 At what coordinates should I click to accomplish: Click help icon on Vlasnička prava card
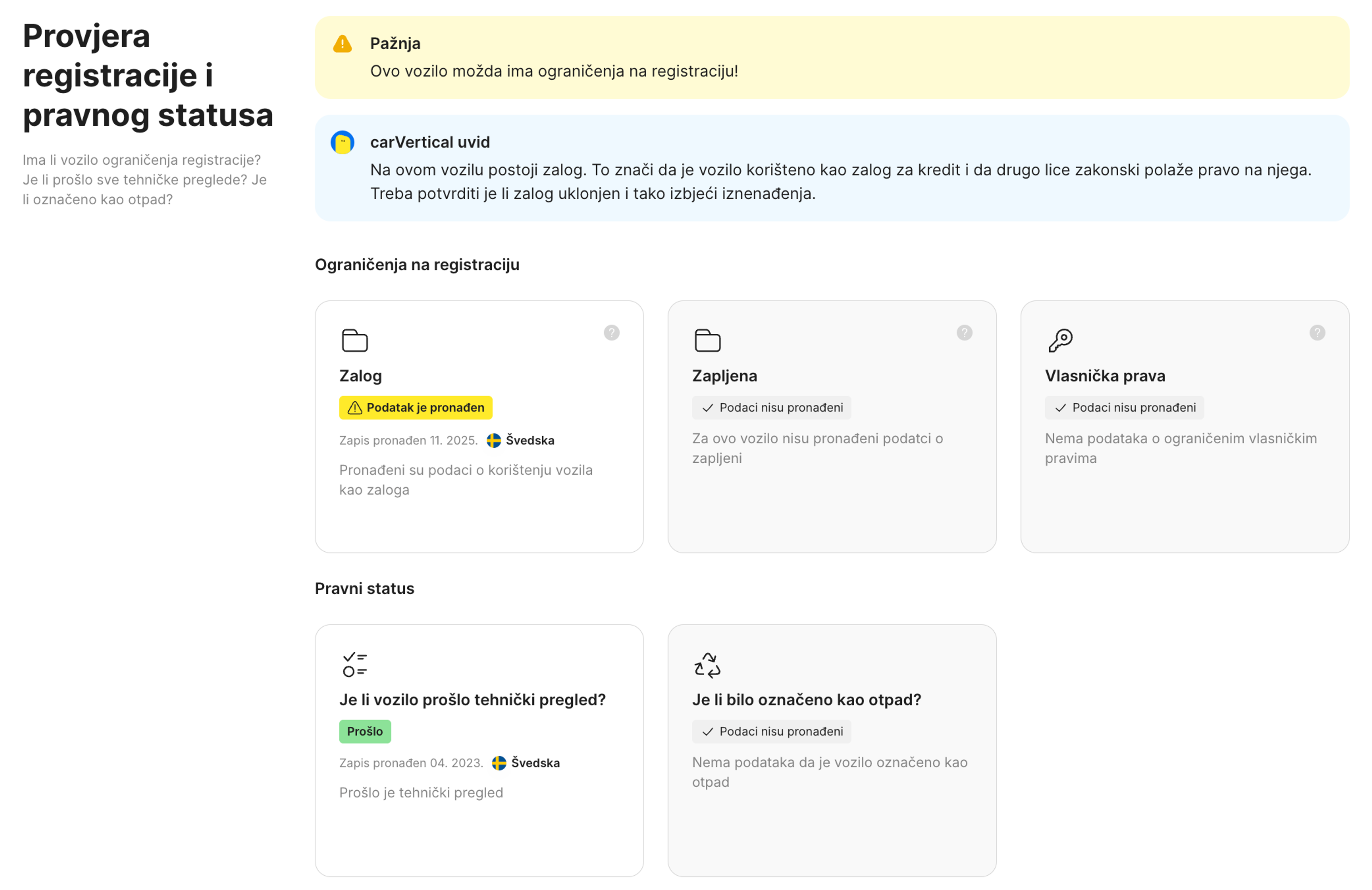1317,333
